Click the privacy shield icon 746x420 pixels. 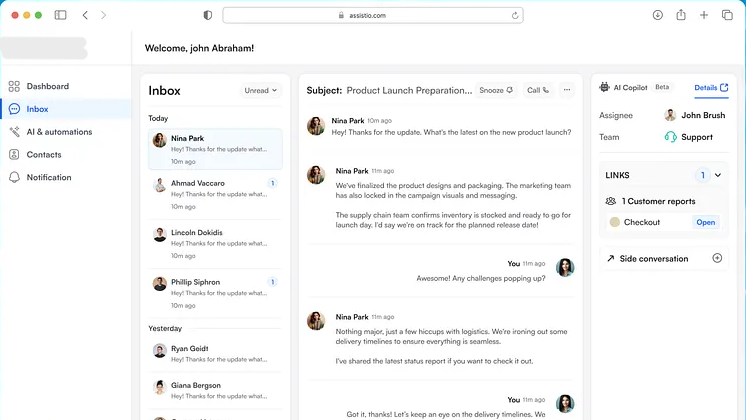207,15
